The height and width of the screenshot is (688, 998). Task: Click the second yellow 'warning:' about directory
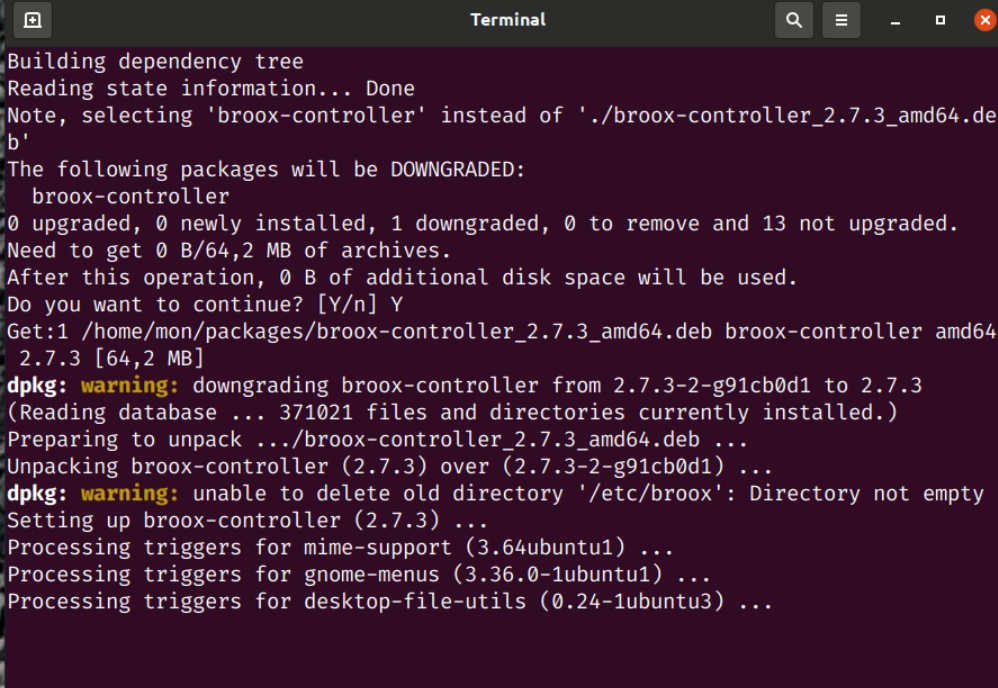tap(130, 494)
